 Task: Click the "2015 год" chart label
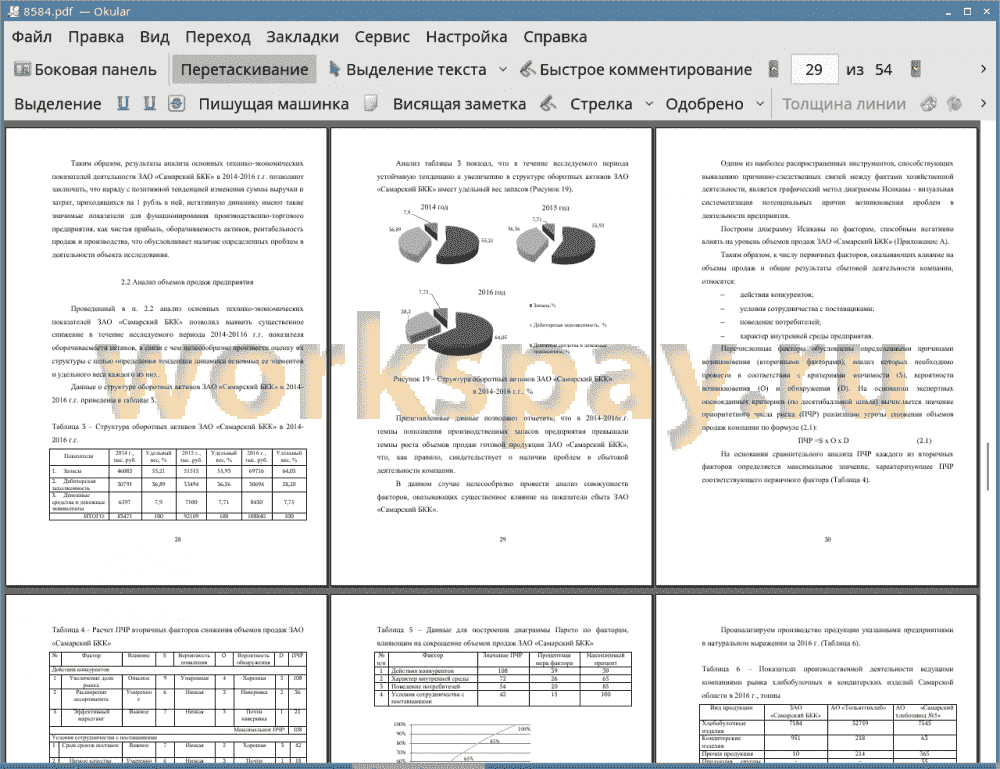tap(555, 208)
